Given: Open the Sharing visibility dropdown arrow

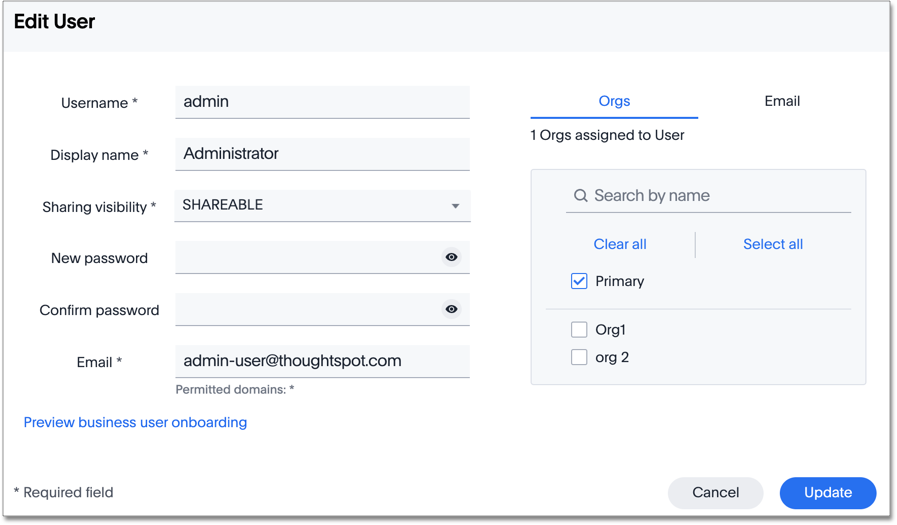Looking at the screenshot, I should 455,206.
